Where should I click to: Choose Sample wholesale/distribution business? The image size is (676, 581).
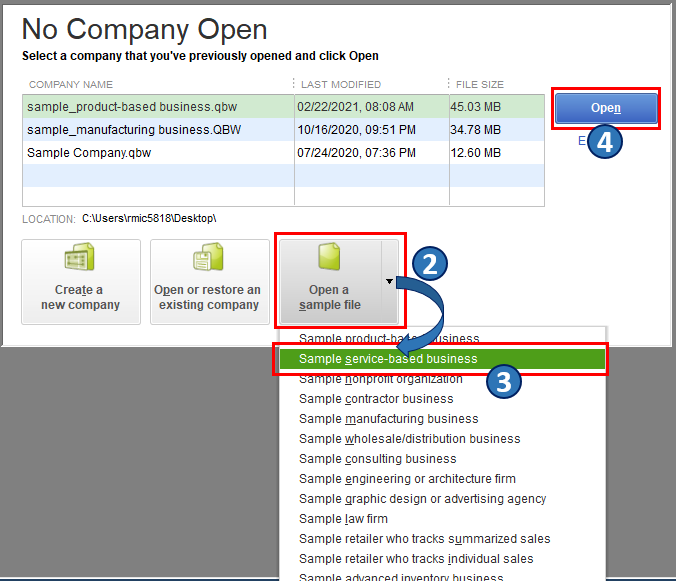click(x=409, y=439)
